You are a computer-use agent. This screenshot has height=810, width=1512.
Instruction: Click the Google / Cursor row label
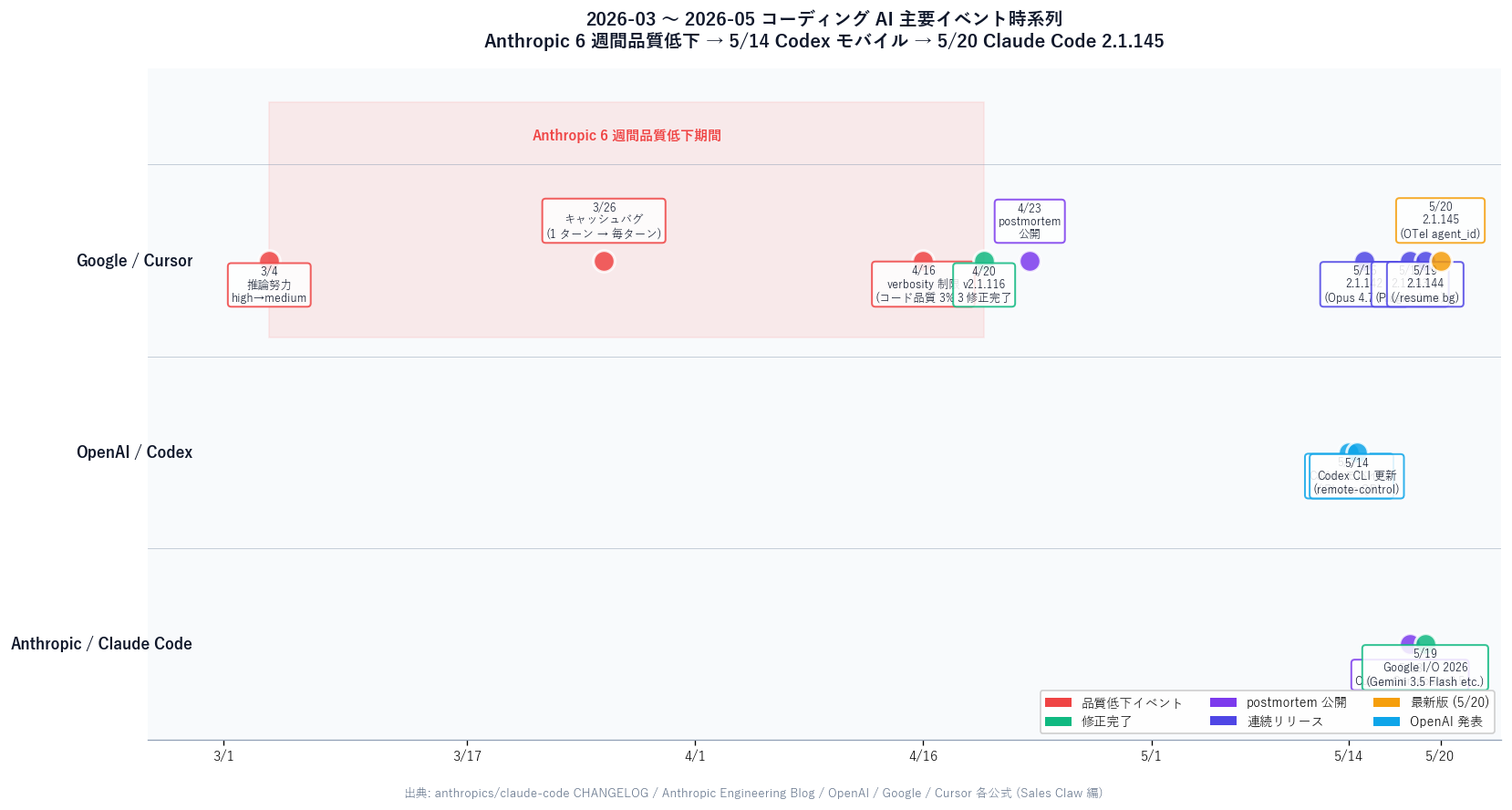coord(134,261)
